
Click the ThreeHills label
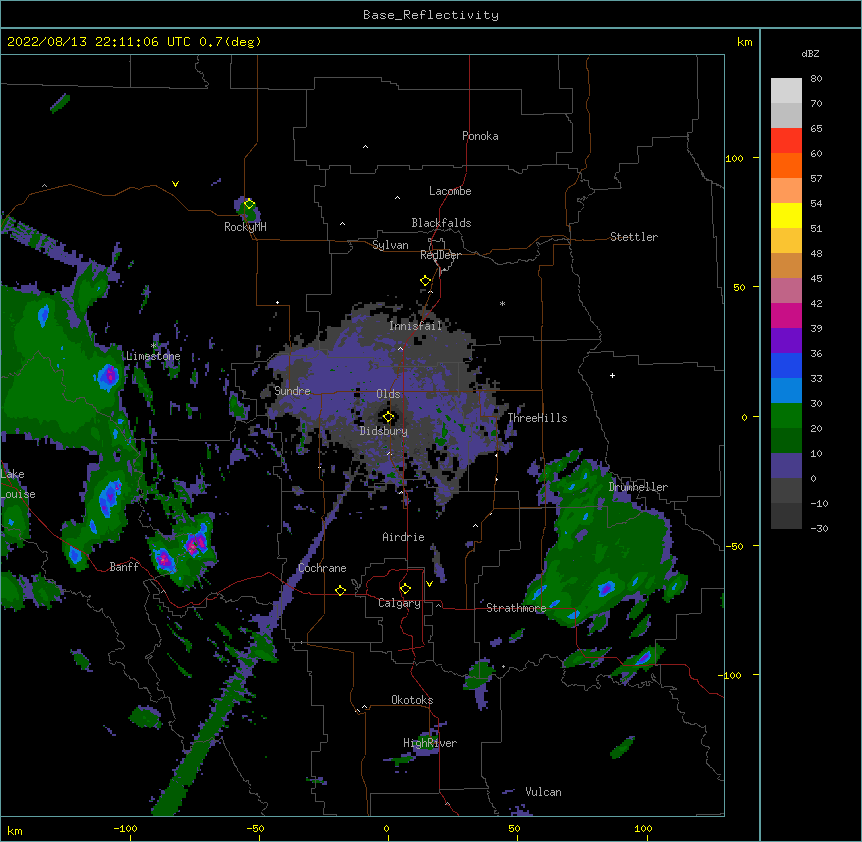pos(537,418)
